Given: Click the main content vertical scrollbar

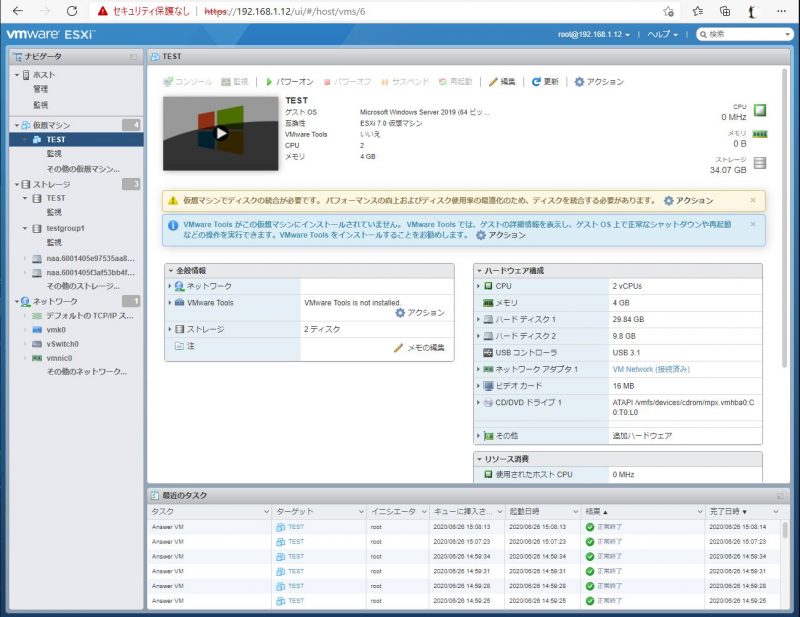Looking at the screenshot, I should [x=785, y=218].
